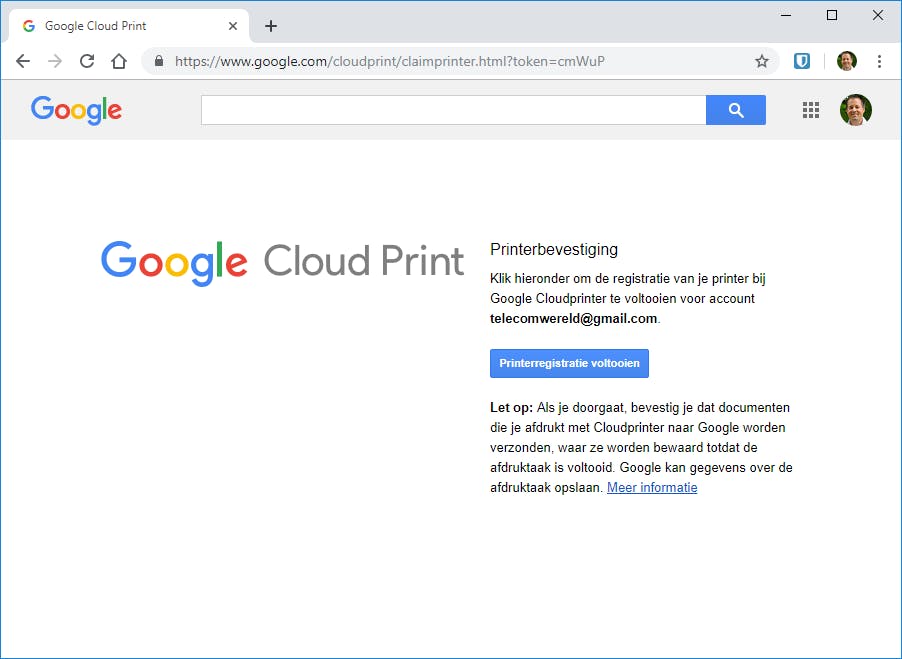Image resolution: width=902 pixels, height=659 pixels.
Task: Select the Google Cloud Print tab
Action: [x=129, y=26]
